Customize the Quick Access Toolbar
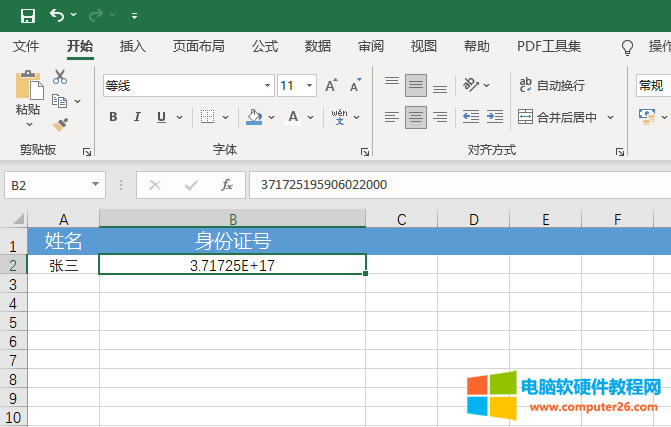The height and width of the screenshot is (427, 671). point(134,16)
